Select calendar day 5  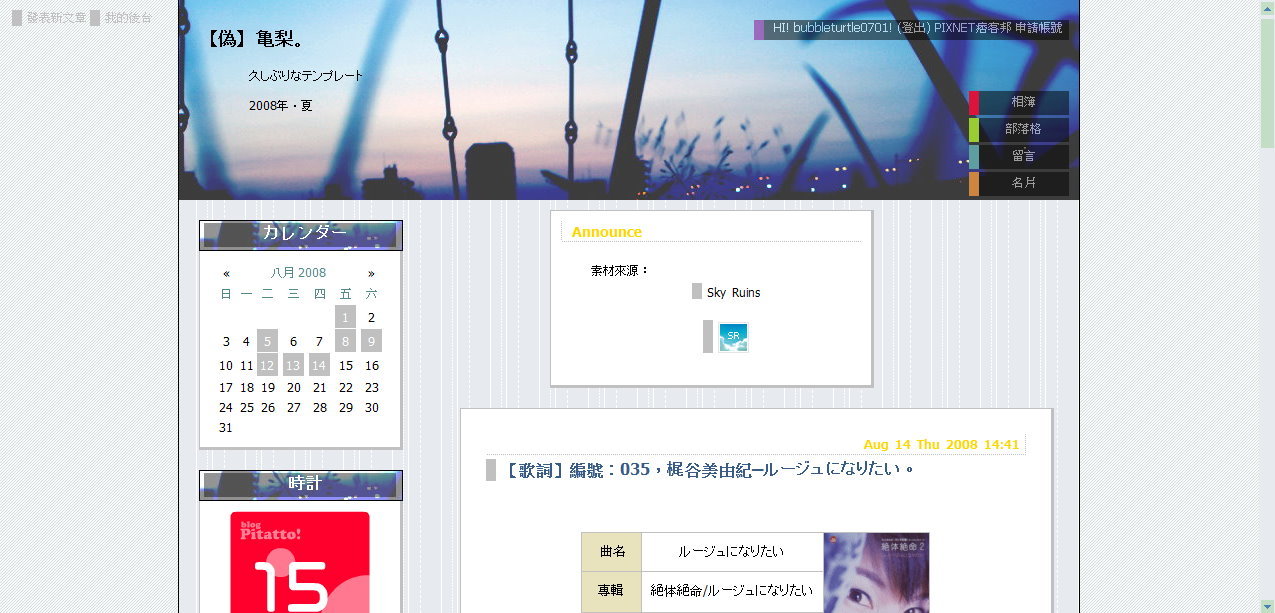coord(267,341)
